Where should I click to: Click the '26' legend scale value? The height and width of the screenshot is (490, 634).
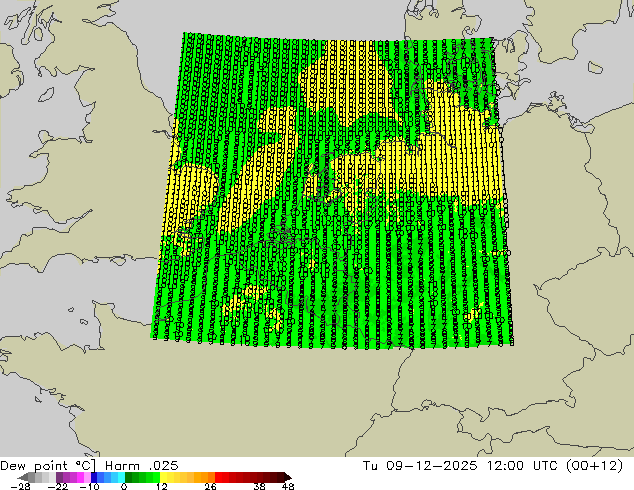(x=210, y=486)
